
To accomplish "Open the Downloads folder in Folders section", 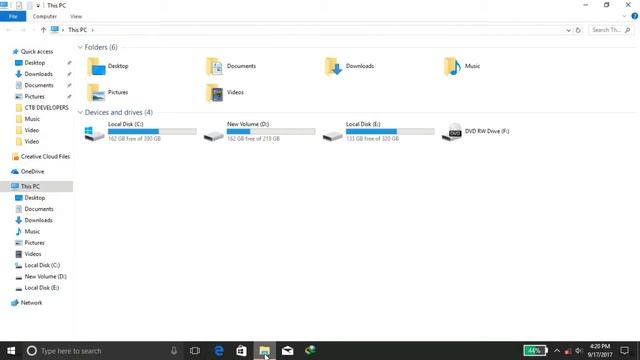I will 333,67.
